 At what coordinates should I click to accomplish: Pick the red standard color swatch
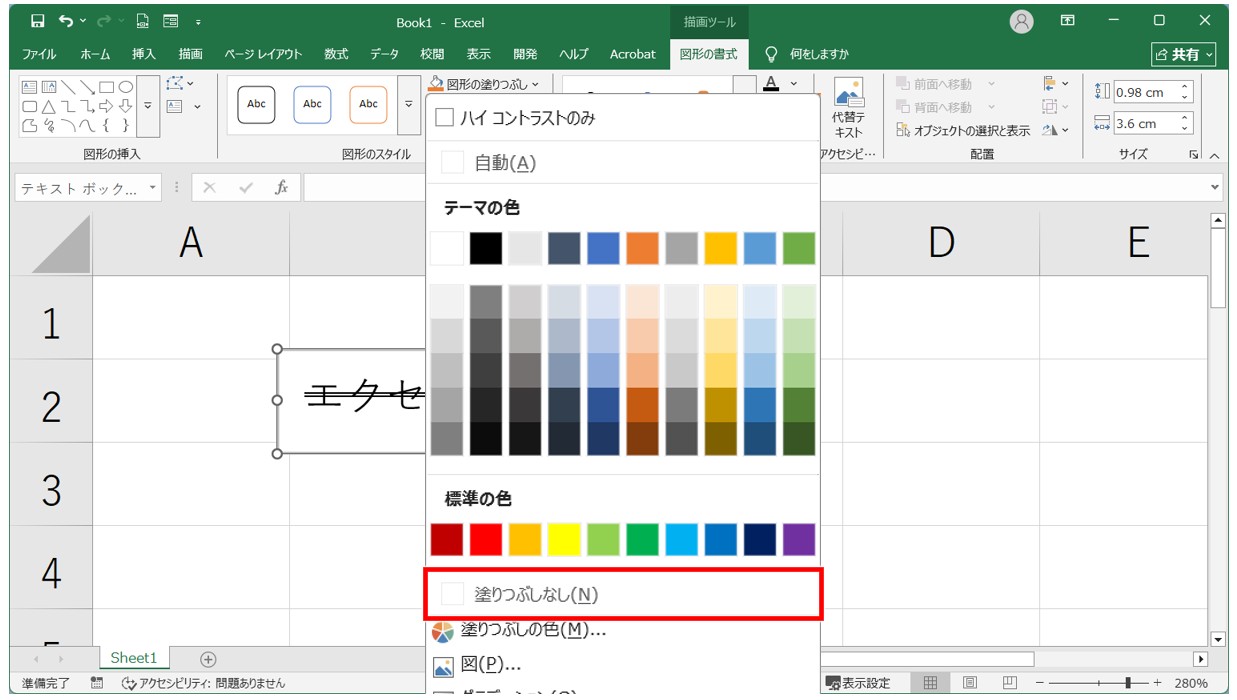click(486, 540)
